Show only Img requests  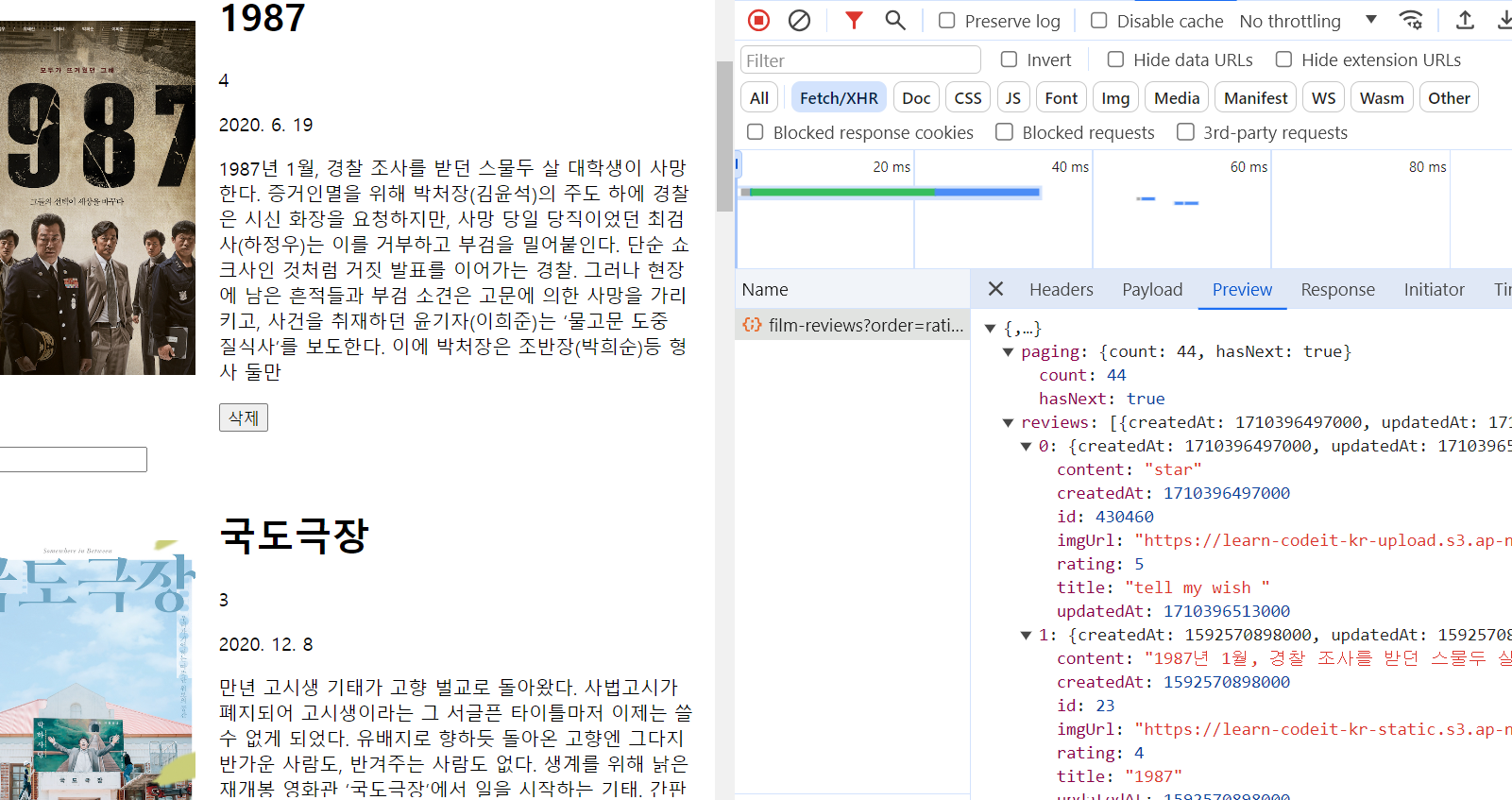click(x=1115, y=98)
